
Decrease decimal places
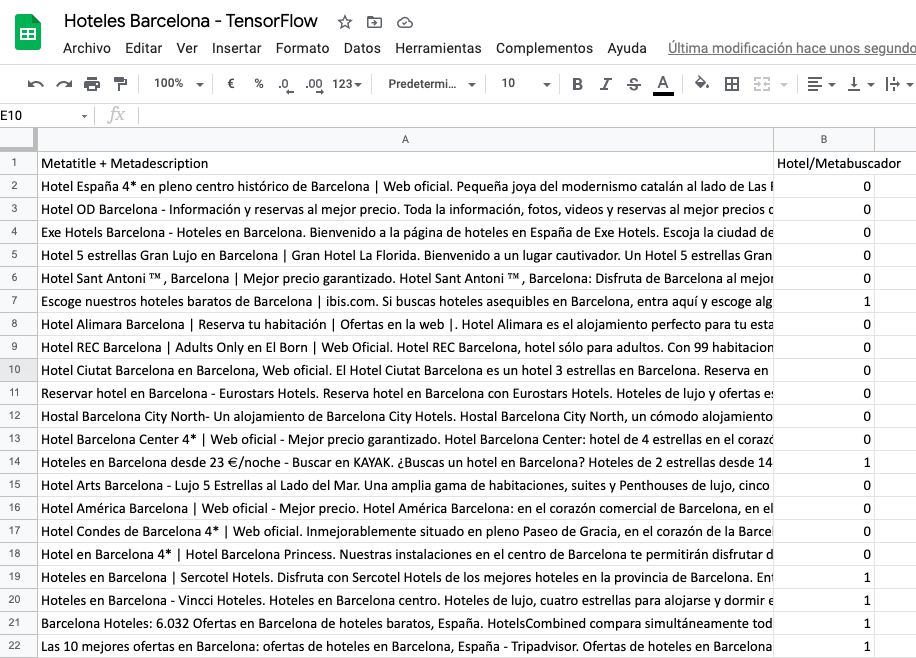click(285, 85)
